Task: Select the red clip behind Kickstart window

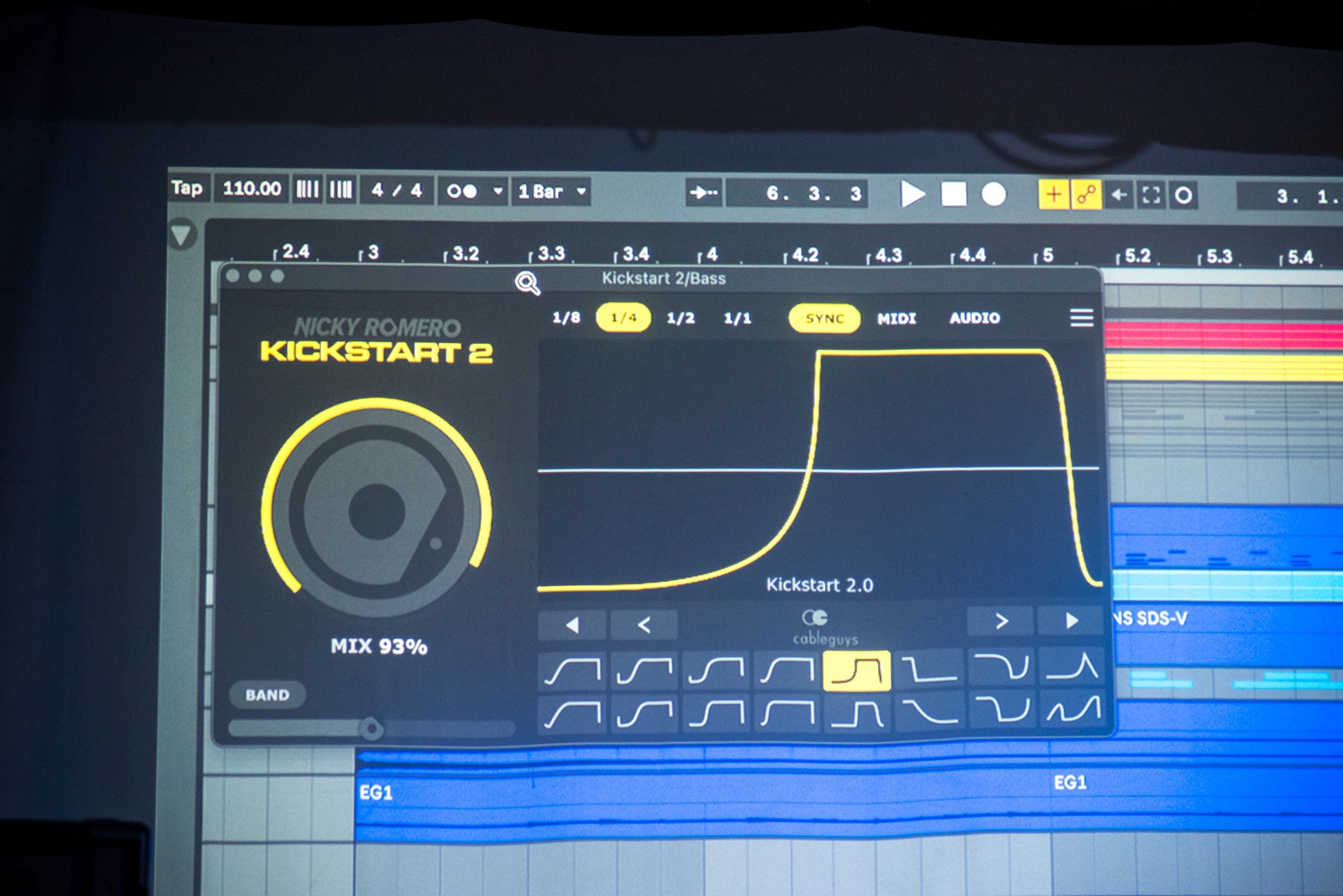Action: point(1224,335)
